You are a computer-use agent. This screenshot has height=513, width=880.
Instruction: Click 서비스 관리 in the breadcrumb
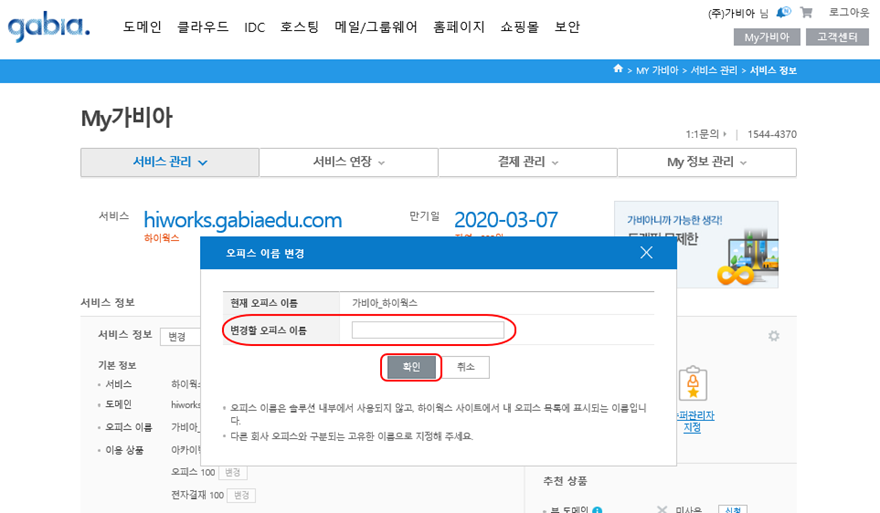tap(714, 70)
